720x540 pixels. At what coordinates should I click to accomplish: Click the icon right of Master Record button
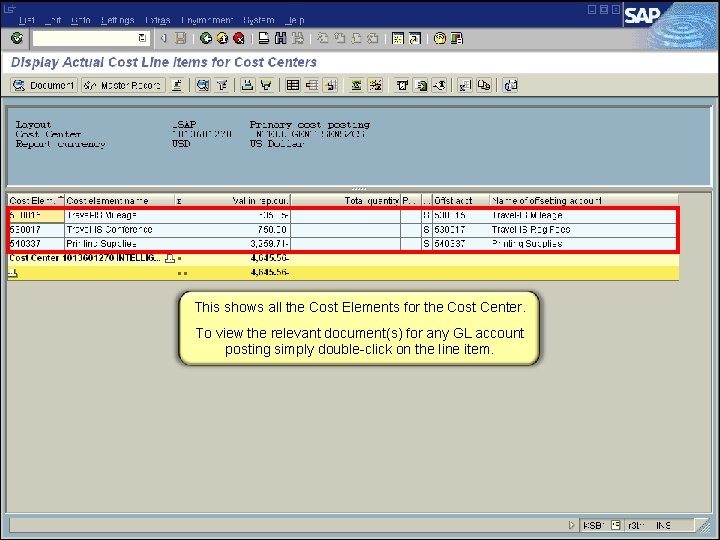[177, 85]
